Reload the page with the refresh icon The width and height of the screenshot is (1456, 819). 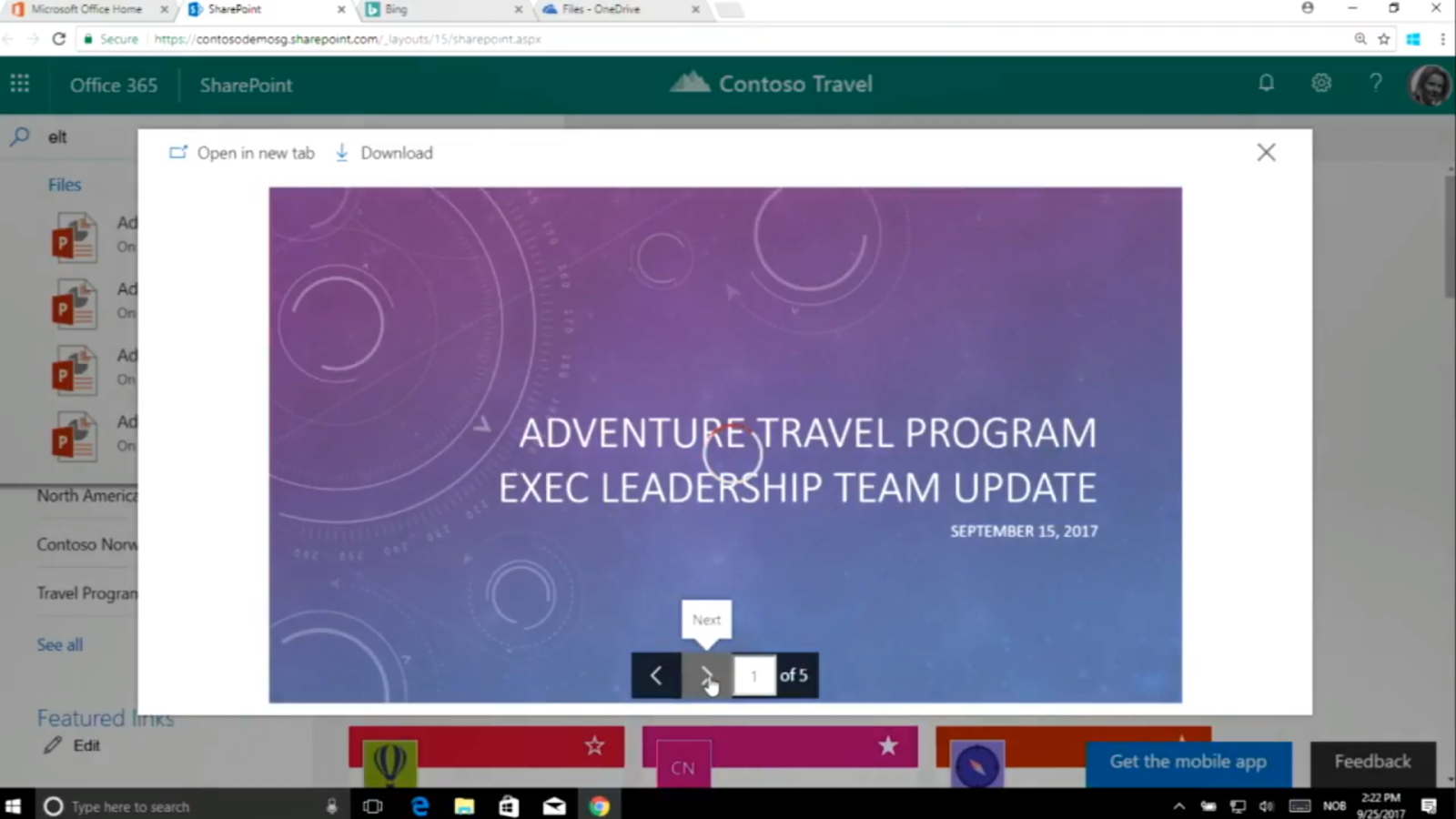(59, 39)
